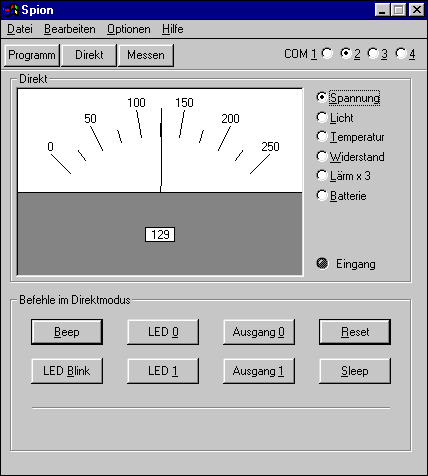Click the Spion app icon in title bar

(10, 10)
